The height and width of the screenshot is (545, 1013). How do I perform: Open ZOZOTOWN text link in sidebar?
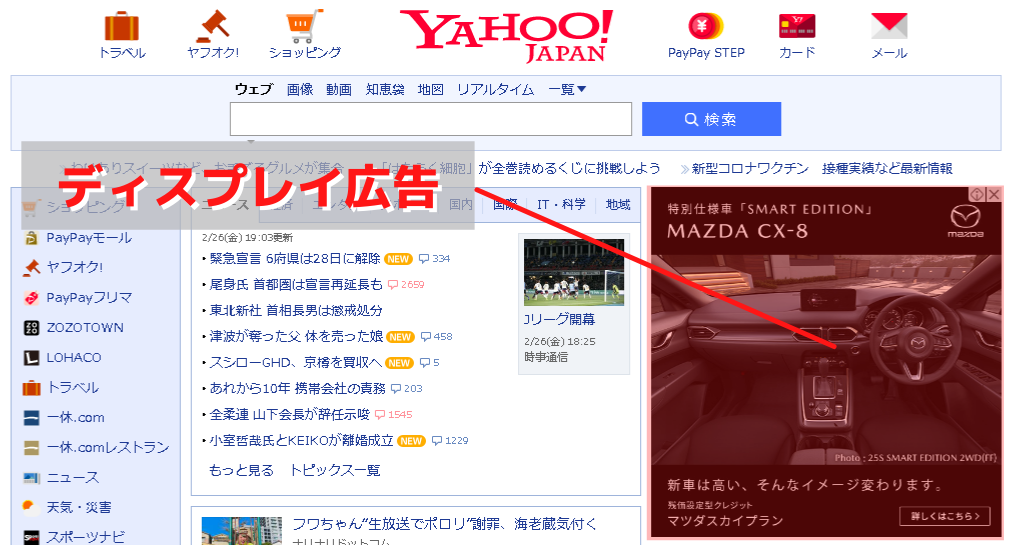pos(85,328)
